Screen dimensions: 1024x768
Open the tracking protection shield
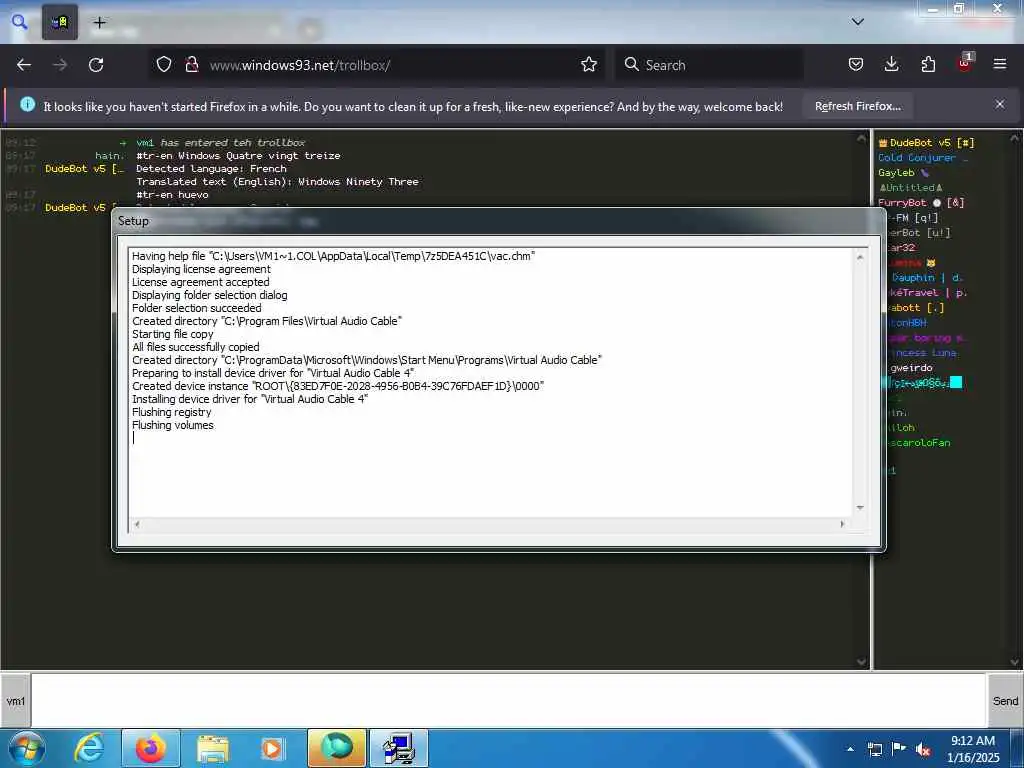click(164, 65)
